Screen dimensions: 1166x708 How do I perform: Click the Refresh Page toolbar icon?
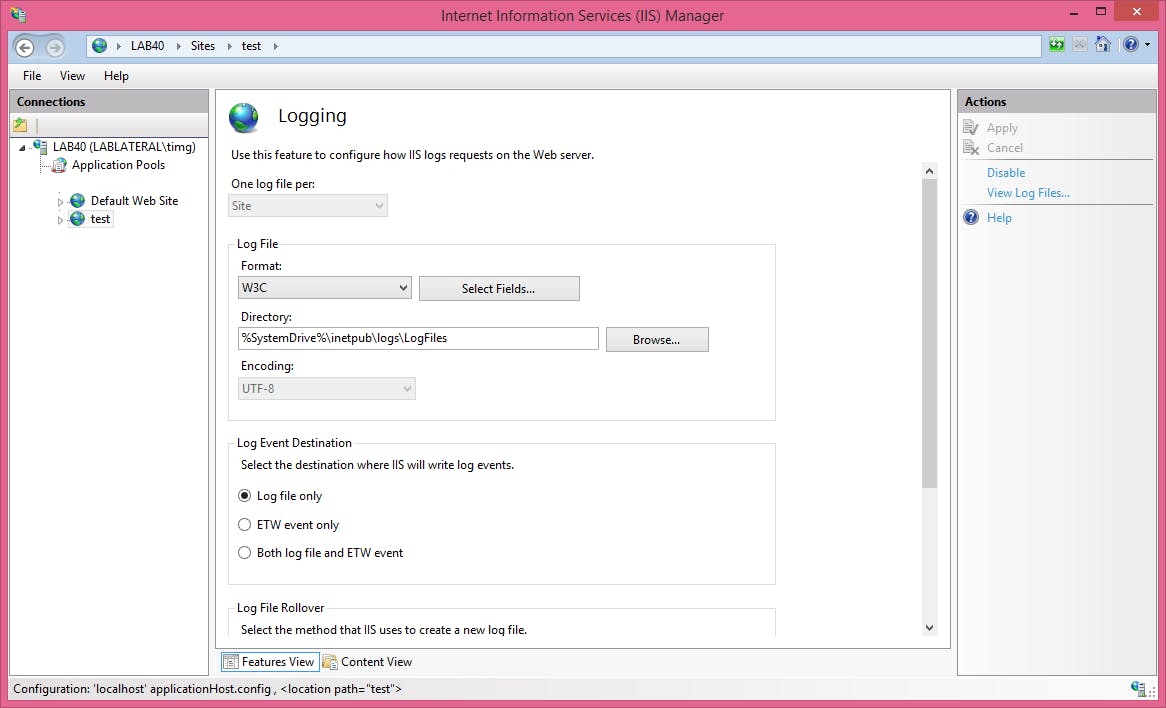point(1057,45)
